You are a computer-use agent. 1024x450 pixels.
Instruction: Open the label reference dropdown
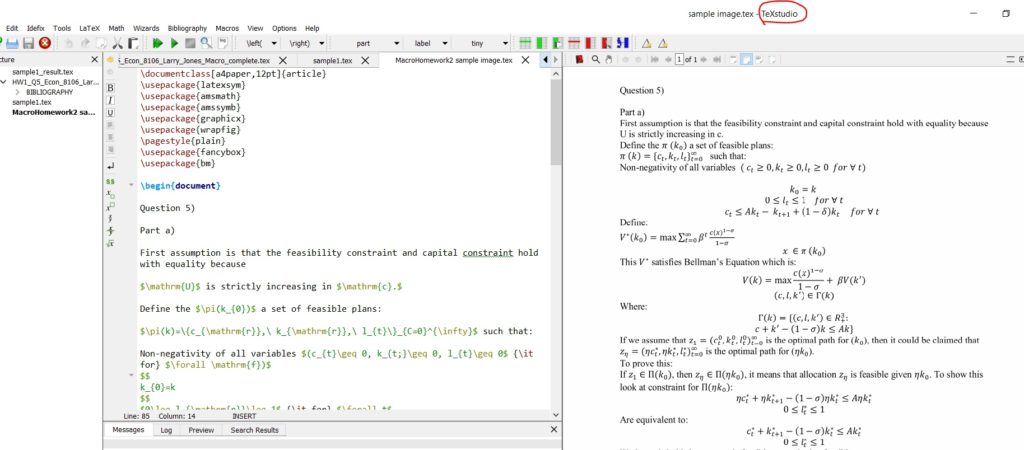[x=445, y=43]
